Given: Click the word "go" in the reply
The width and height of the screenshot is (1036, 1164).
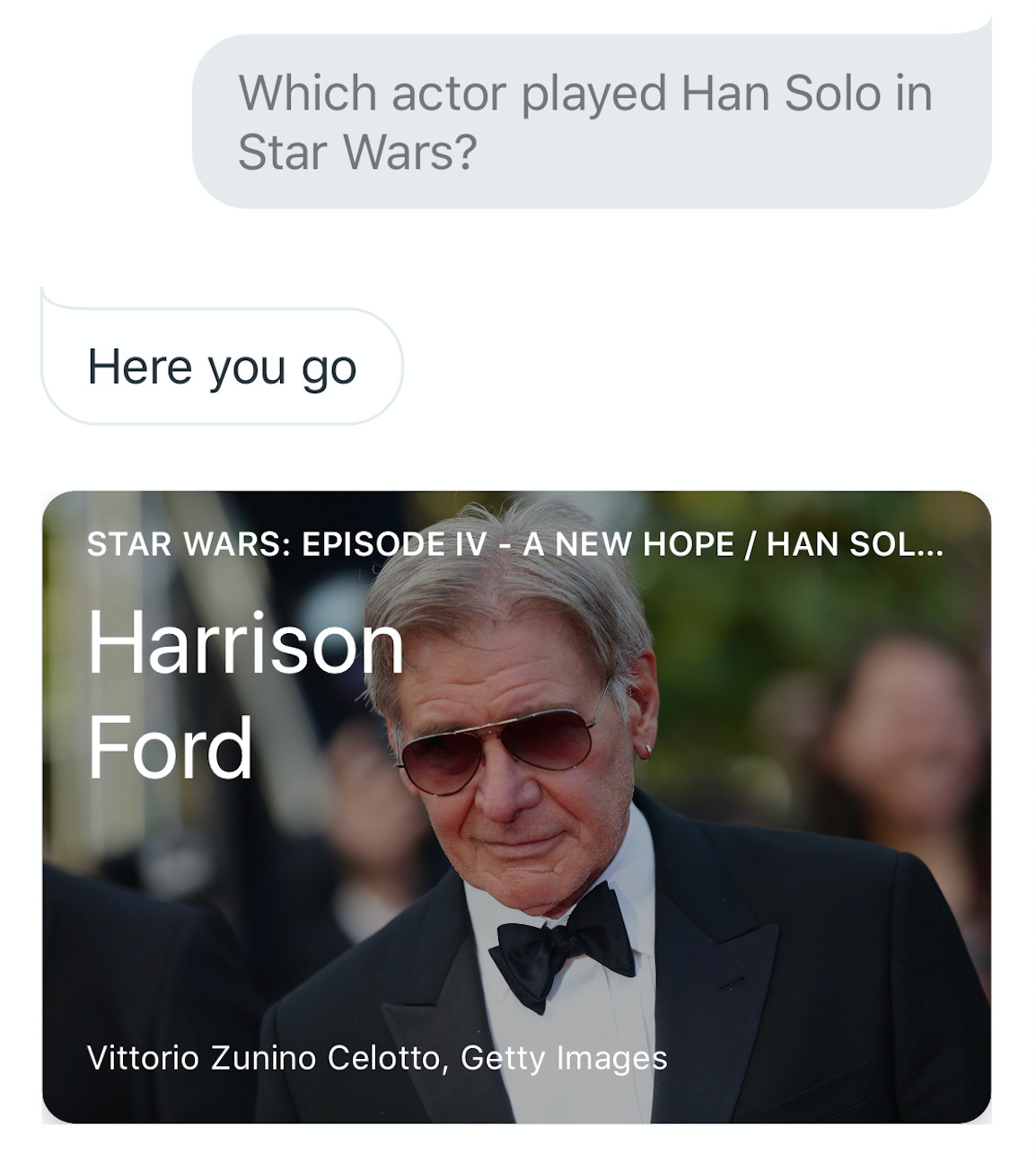Looking at the screenshot, I should point(329,368).
